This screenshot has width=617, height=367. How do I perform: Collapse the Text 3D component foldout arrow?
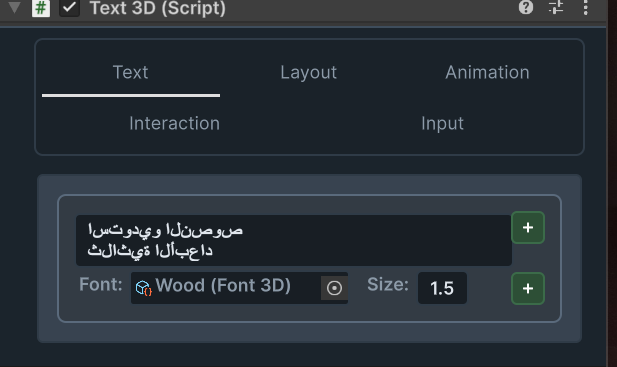click(14, 7)
